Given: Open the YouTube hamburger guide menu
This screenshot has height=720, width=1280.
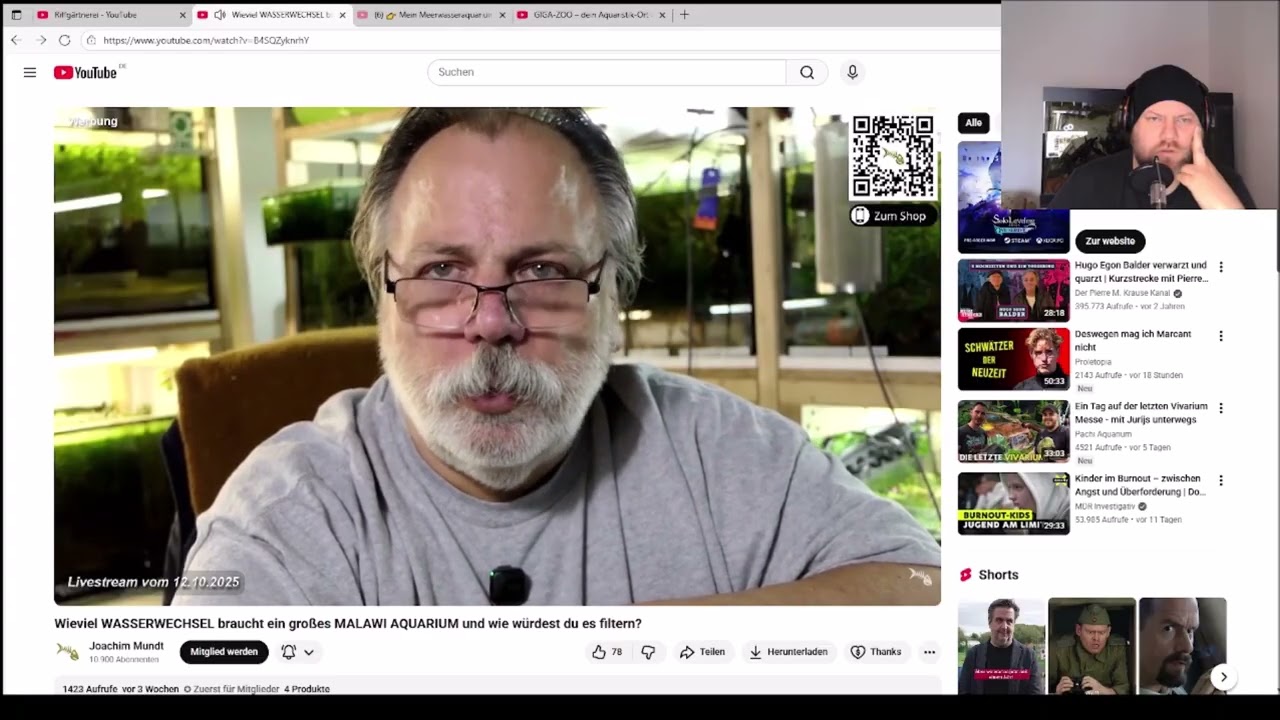Looking at the screenshot, I should [x=30, y=72].
